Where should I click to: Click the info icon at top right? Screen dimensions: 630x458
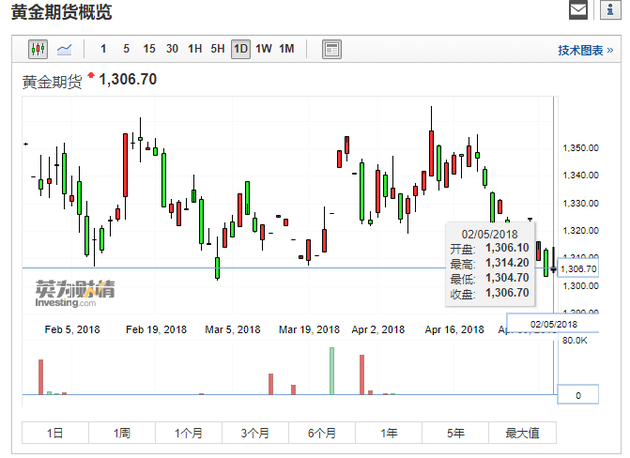(x=610, y=10)
